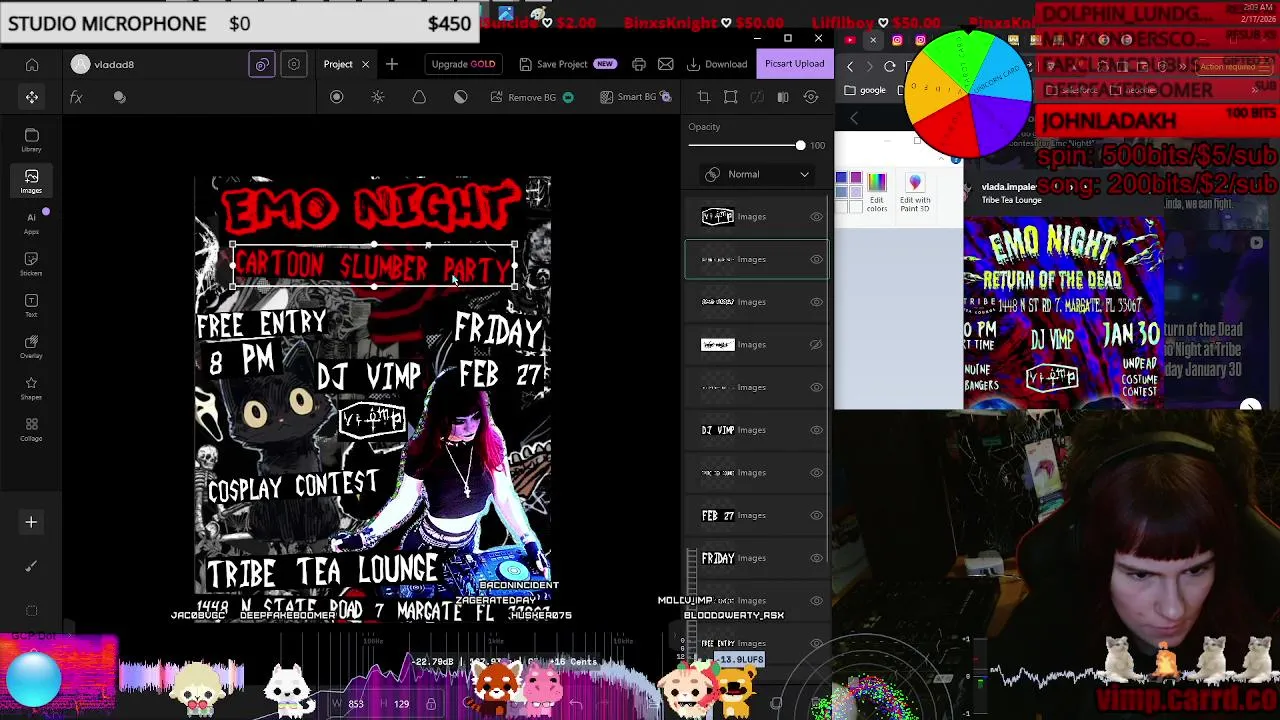This screenshot has width=1280, height=720.
Task: Select the Text tool in the sidebar
Action: [31, 305]
